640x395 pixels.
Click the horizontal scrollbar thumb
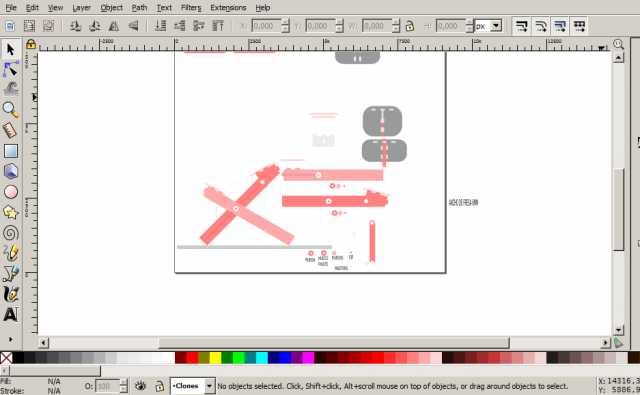point(334,343)
